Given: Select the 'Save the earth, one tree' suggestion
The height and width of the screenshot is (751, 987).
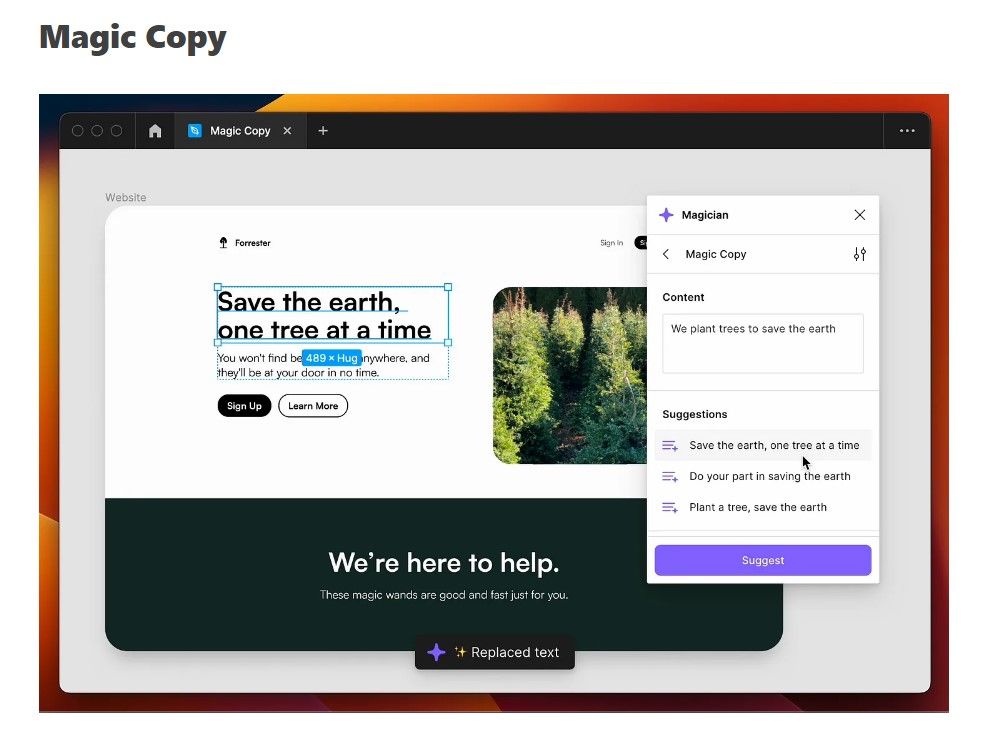Looking at the screenshot, I should click(x=775, y=445).
